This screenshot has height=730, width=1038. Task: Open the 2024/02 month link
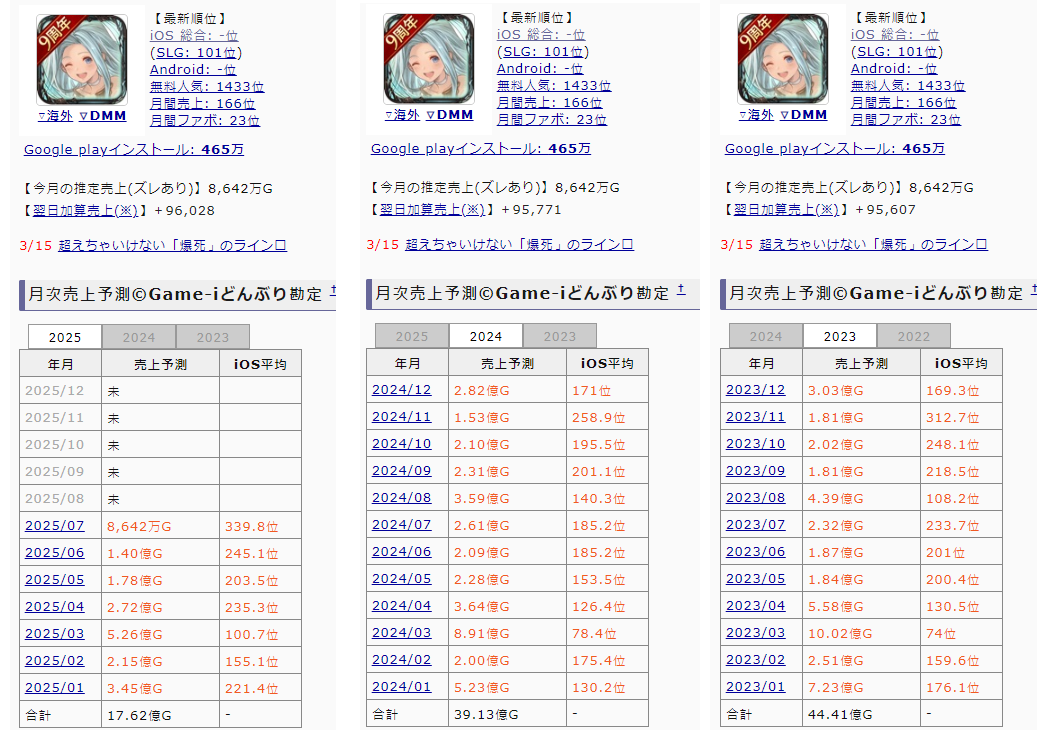coord(401,661)
